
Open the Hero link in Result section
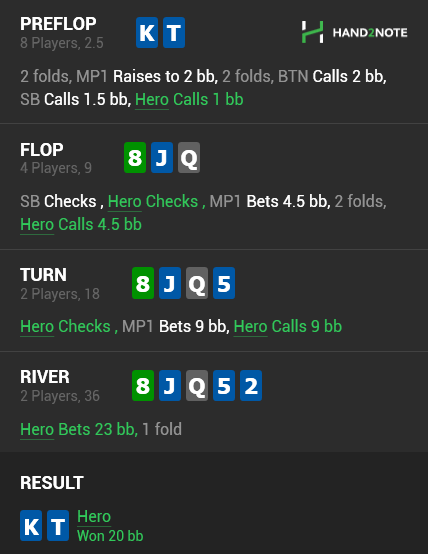click(94, 517)
